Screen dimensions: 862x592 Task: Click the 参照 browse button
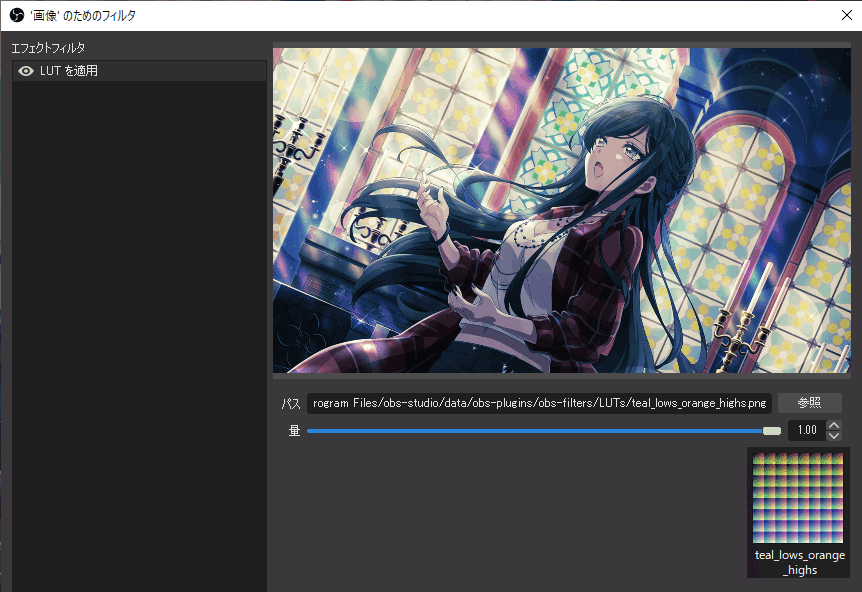pos(809,403)
